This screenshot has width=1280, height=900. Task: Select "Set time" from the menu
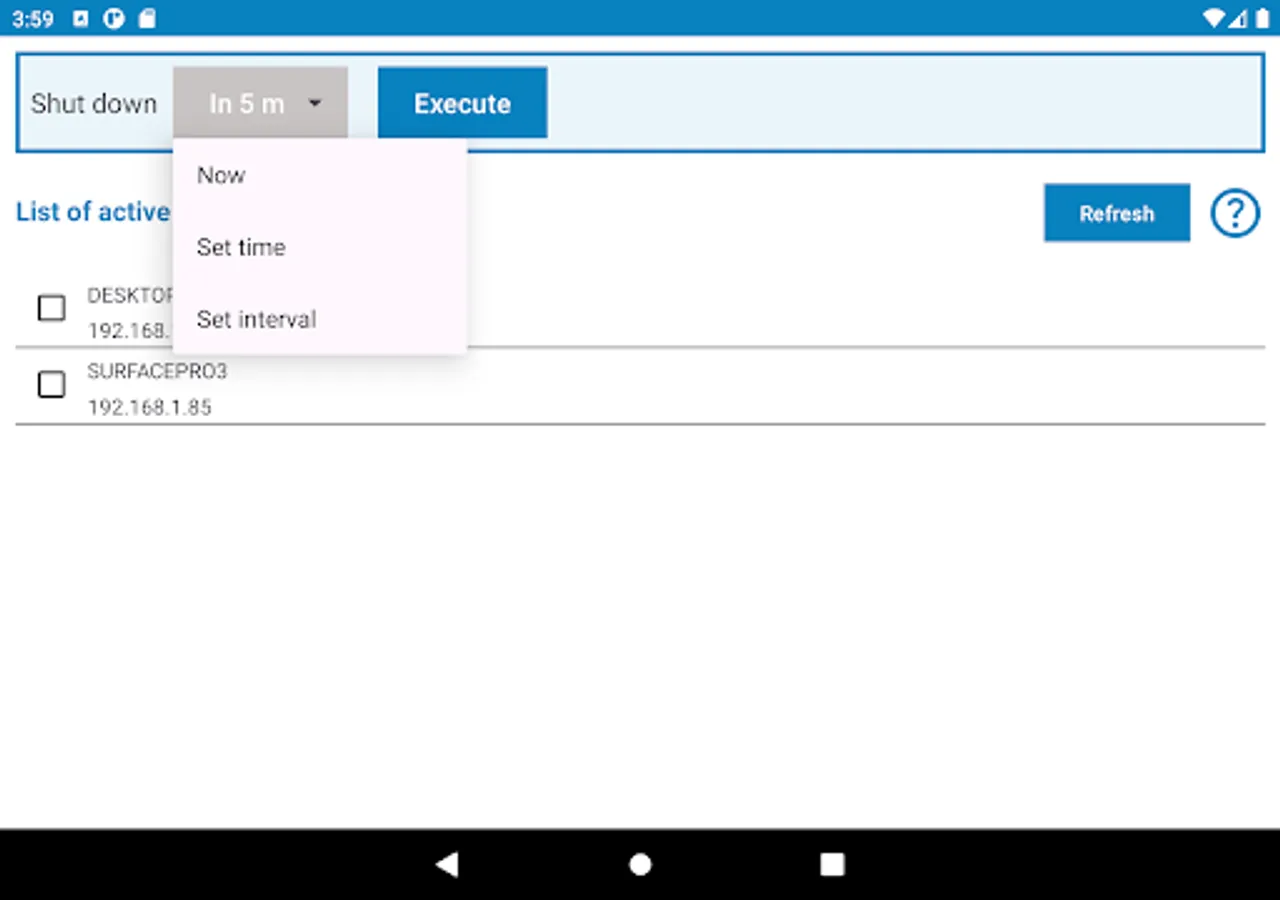(x=241, y=247)
